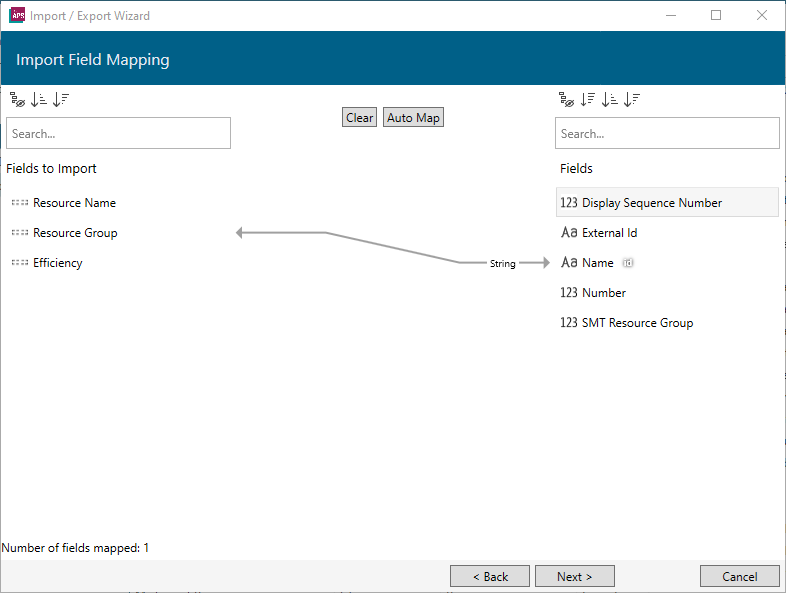Go back to the previous wizard step
The image size is (786, 593).
click(490, 576)
